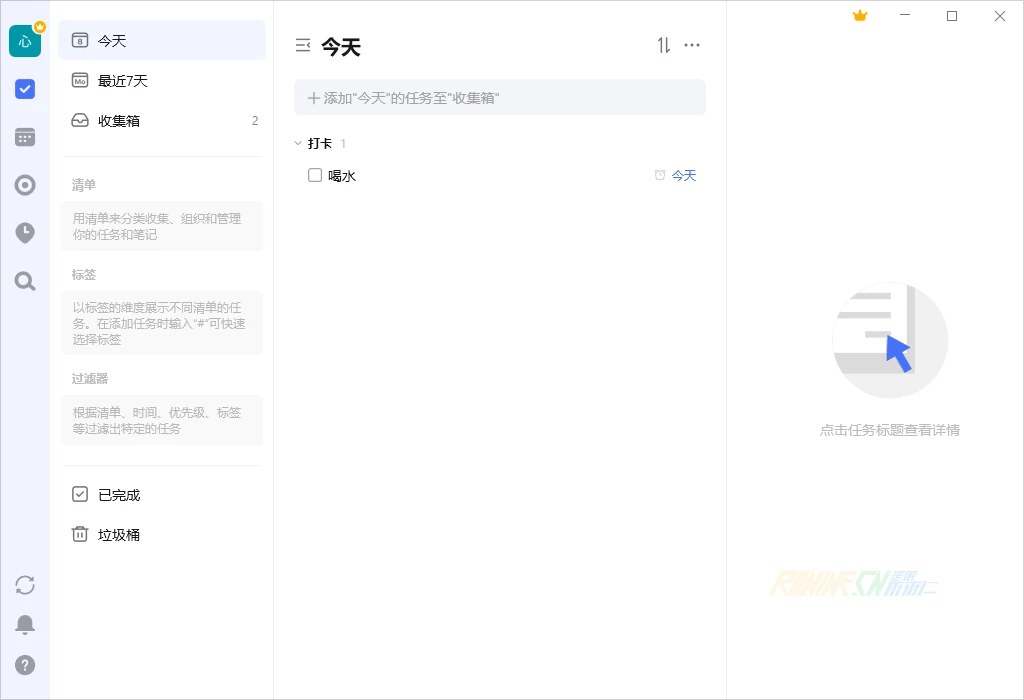Collapse the sidebar with the menu toggle
The image size is (1024, 700).
(x=303, y=45)
